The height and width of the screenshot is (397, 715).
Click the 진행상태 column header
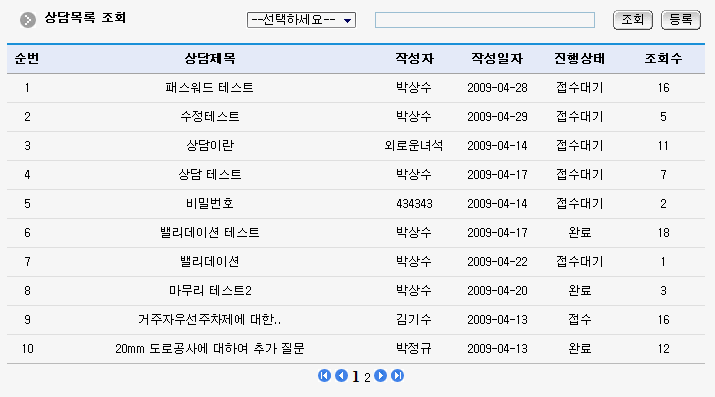579,58
